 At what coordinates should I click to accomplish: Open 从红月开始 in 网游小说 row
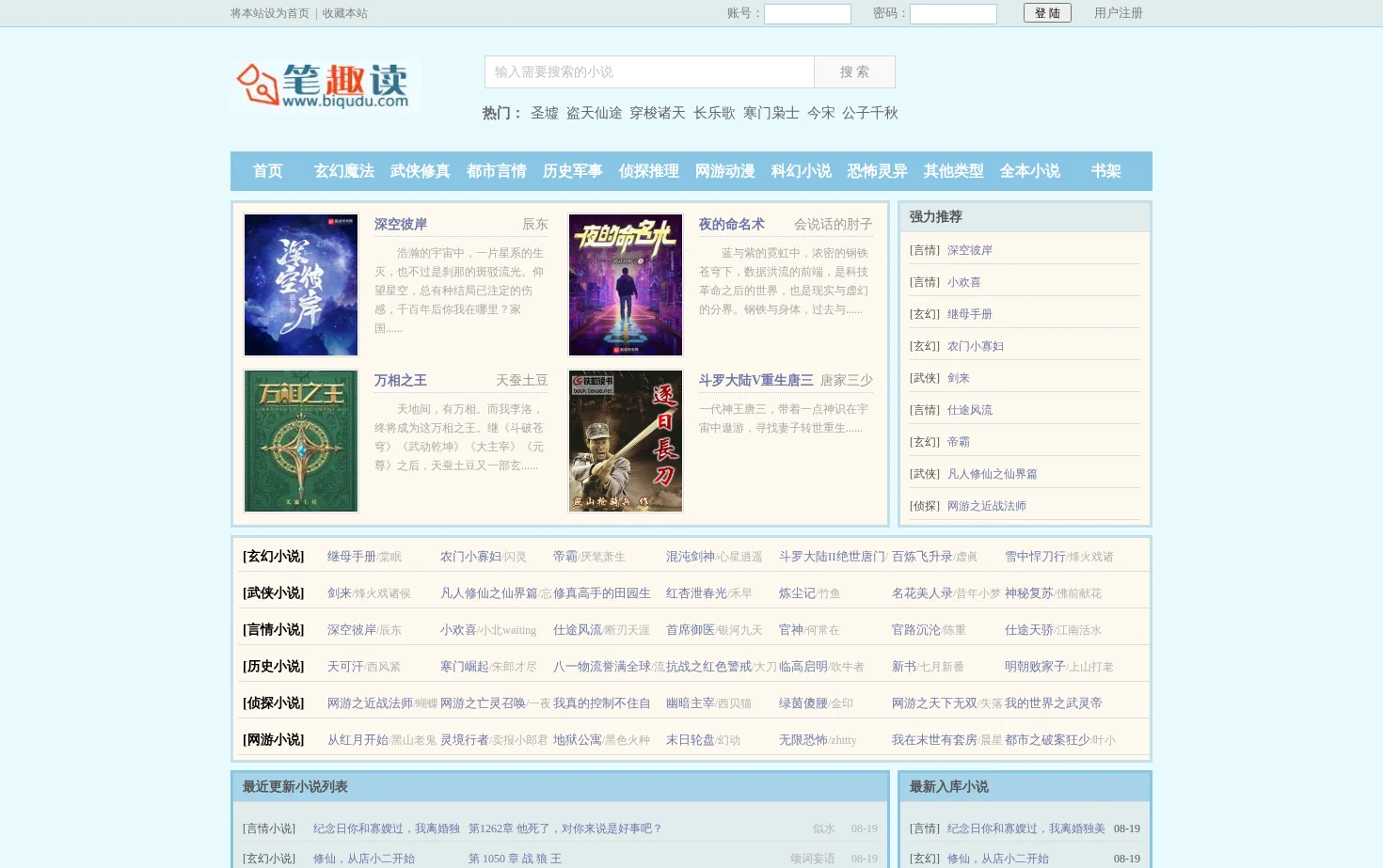click(x=358, y=740)
